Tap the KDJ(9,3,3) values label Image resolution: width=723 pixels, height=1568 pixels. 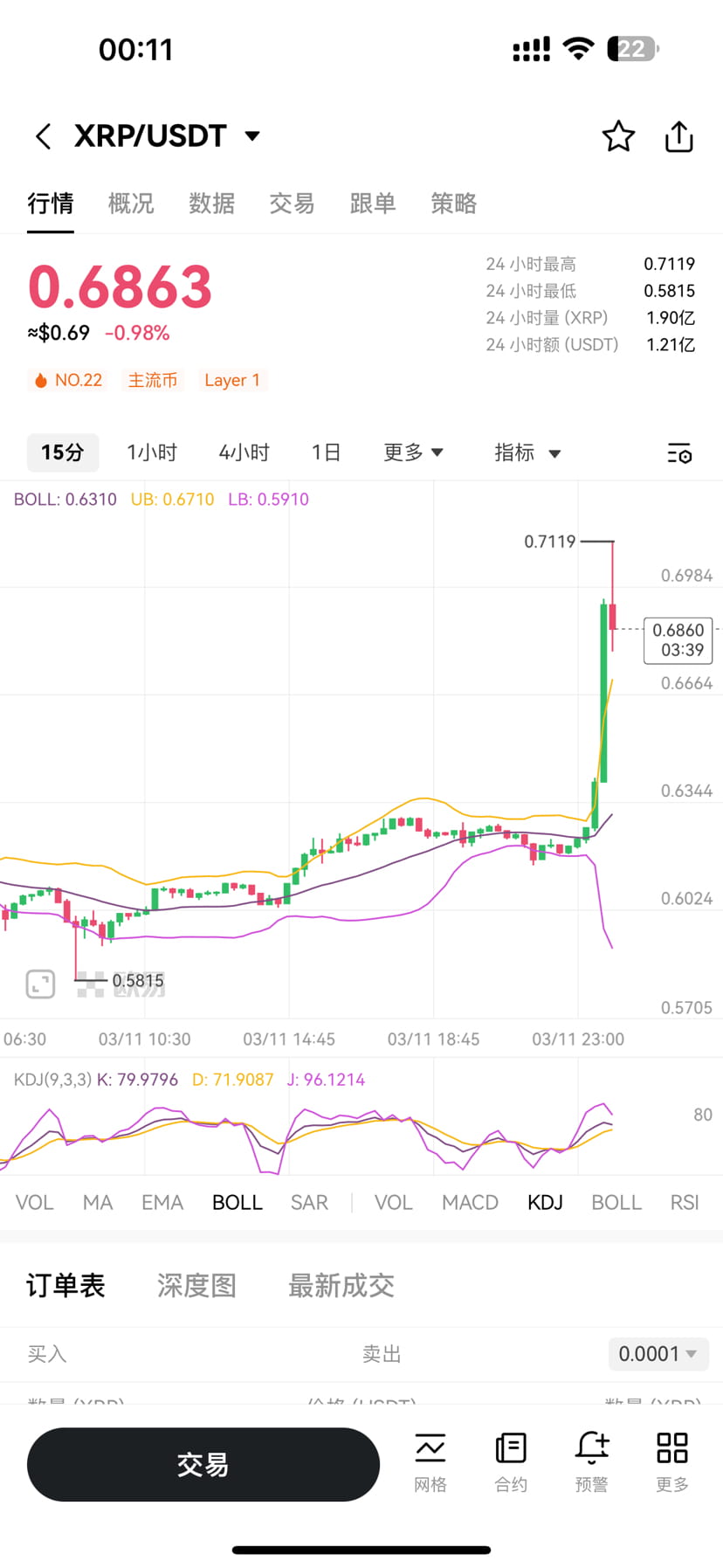coord(189,1080)
